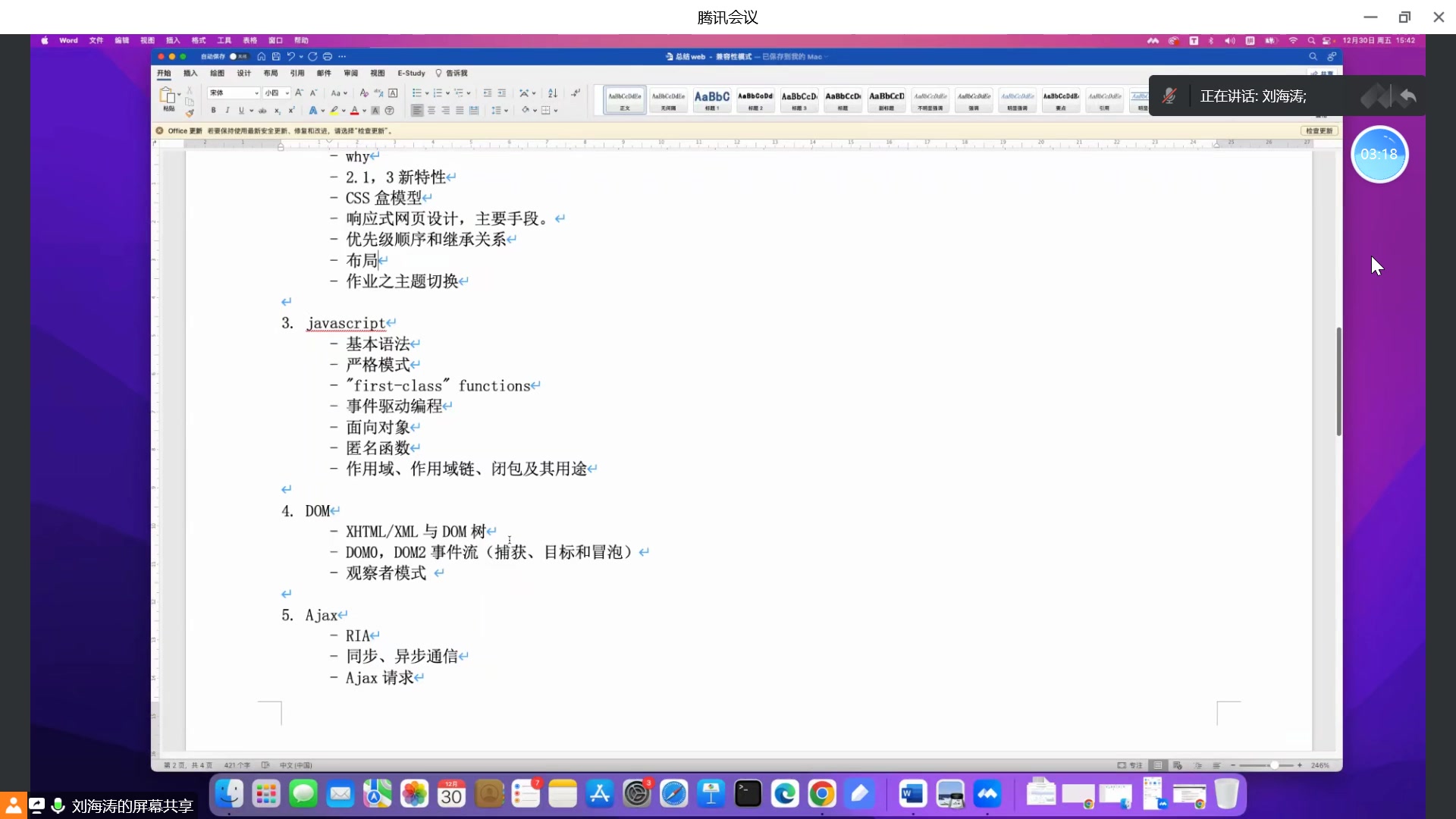This screenshot has height=819, width=1456.
Task: Apply the 无间隔 no spacing style
Action: pyautogui.click(x=668, y=99)
